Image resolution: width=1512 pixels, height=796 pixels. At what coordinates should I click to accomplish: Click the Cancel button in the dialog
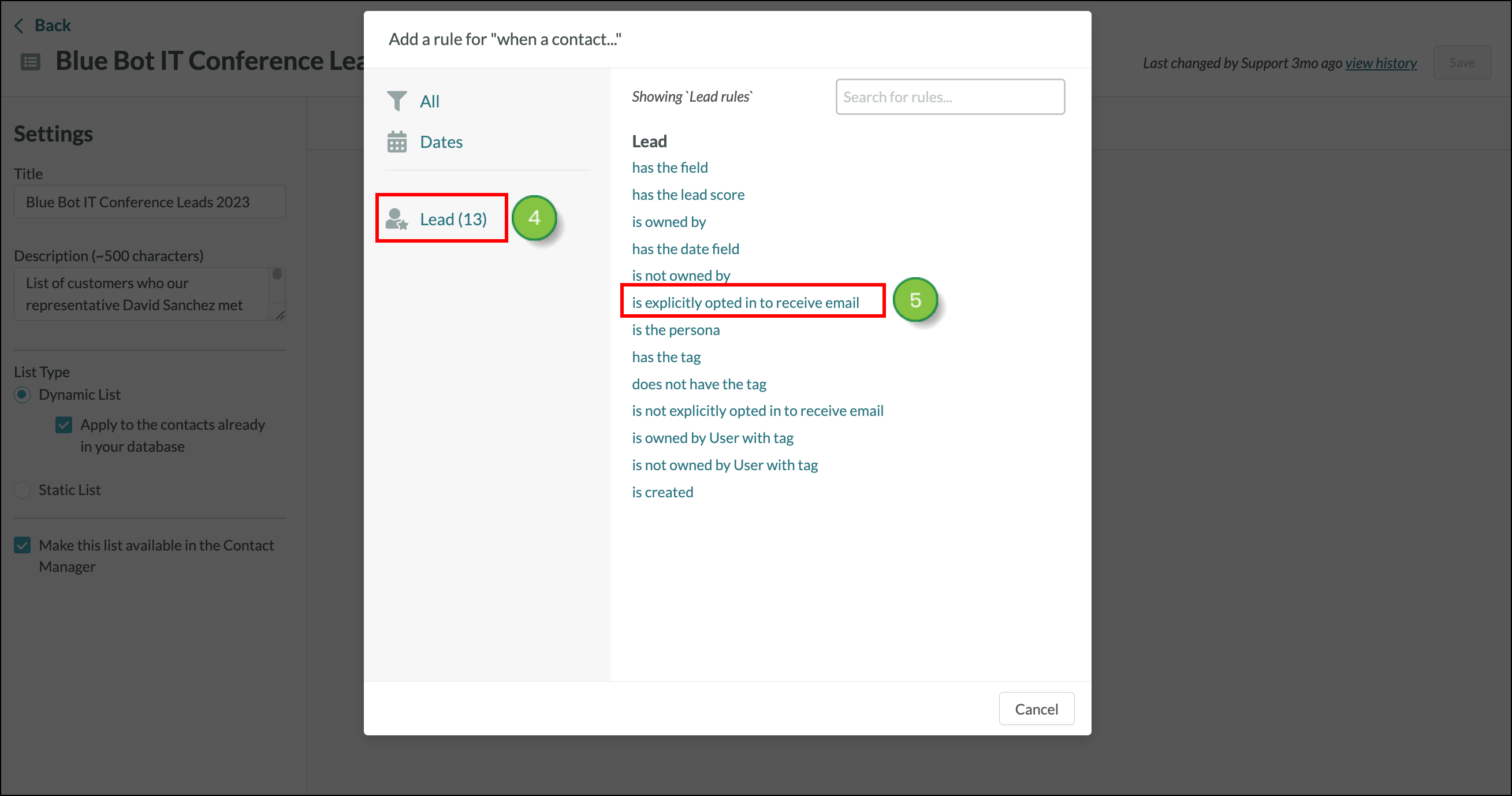coord(1037,709)
